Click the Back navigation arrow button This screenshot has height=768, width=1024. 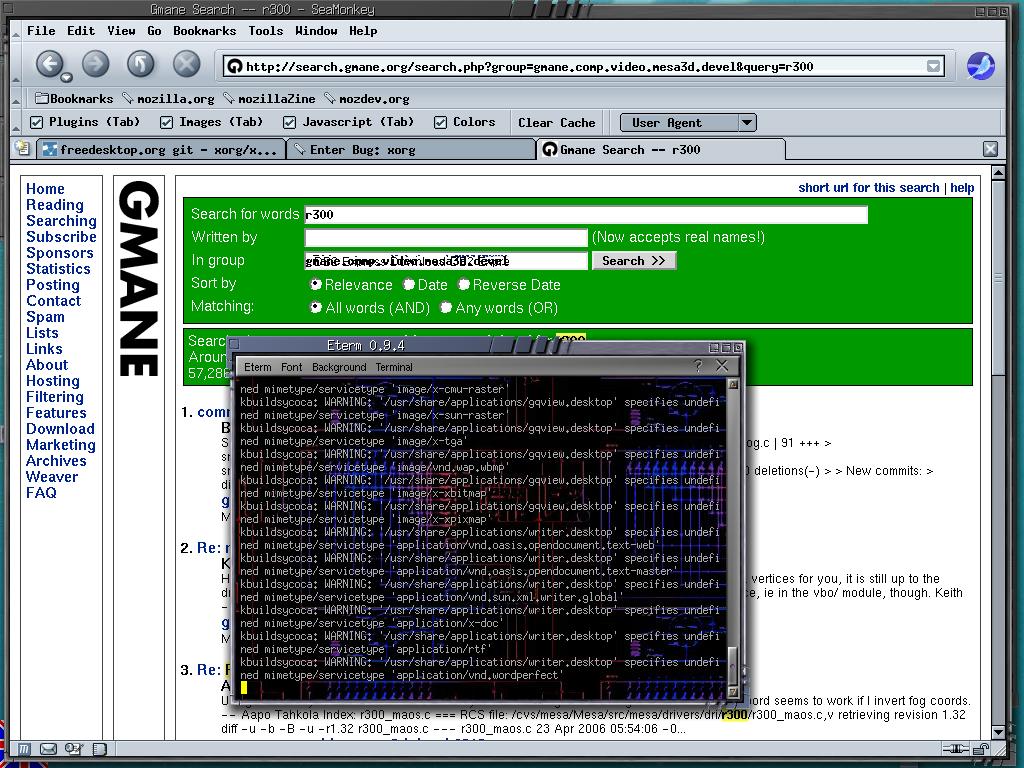[49, 65]
